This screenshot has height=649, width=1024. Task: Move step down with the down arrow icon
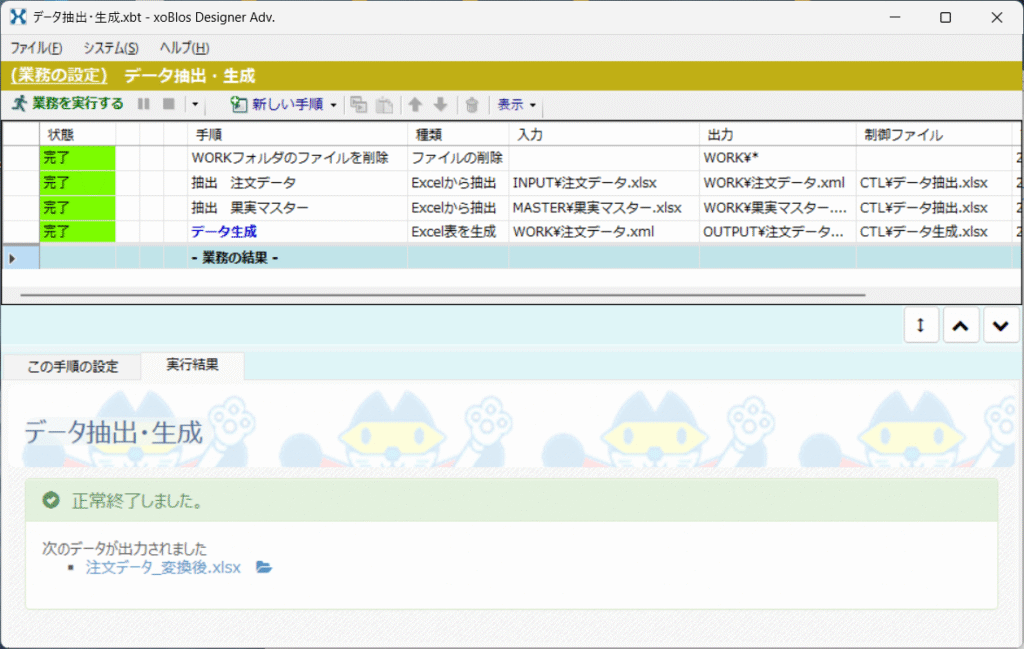[440, 104]
